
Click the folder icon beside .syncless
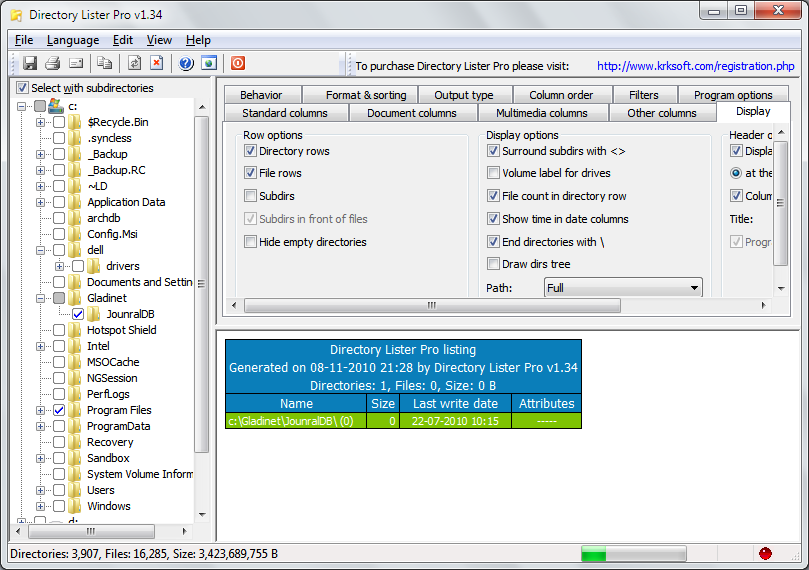click(x=75, y=138)
